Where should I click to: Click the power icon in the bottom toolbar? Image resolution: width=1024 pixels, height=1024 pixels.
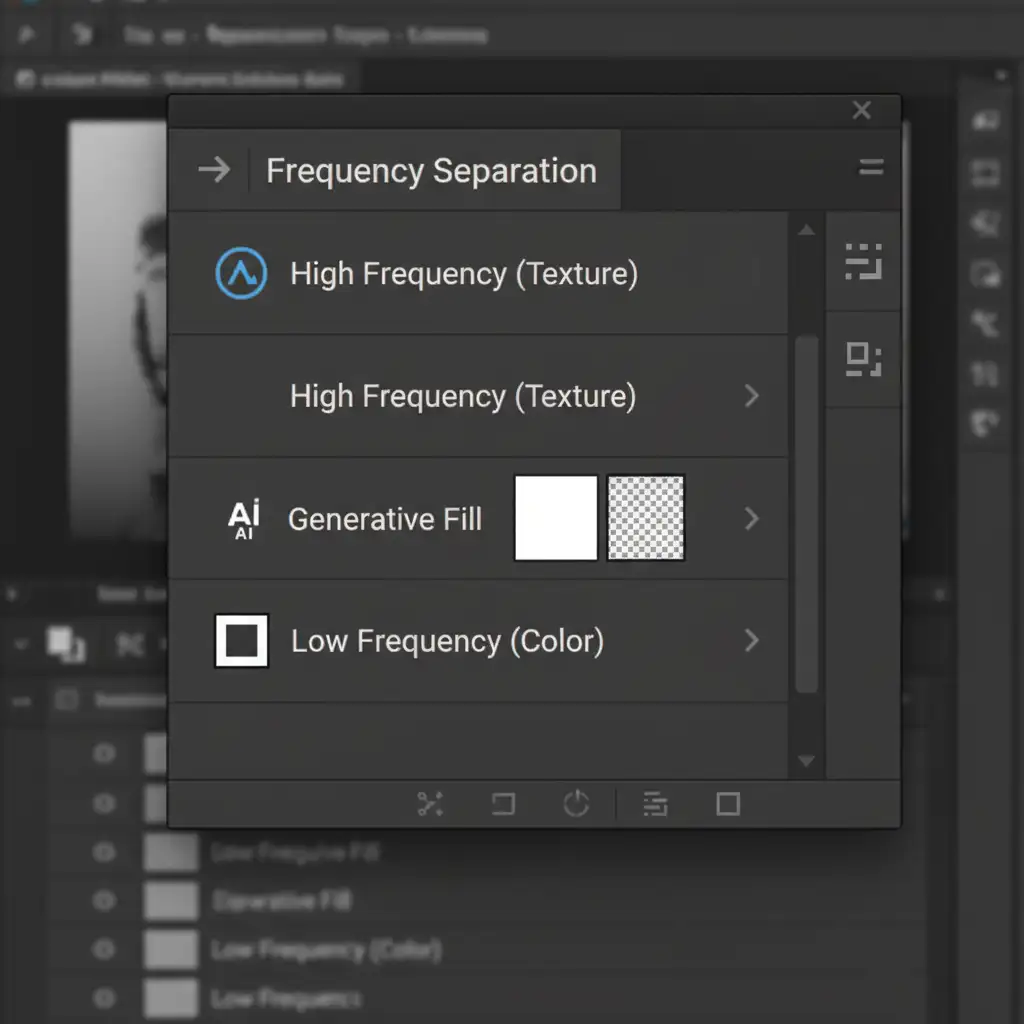(576, 804)
